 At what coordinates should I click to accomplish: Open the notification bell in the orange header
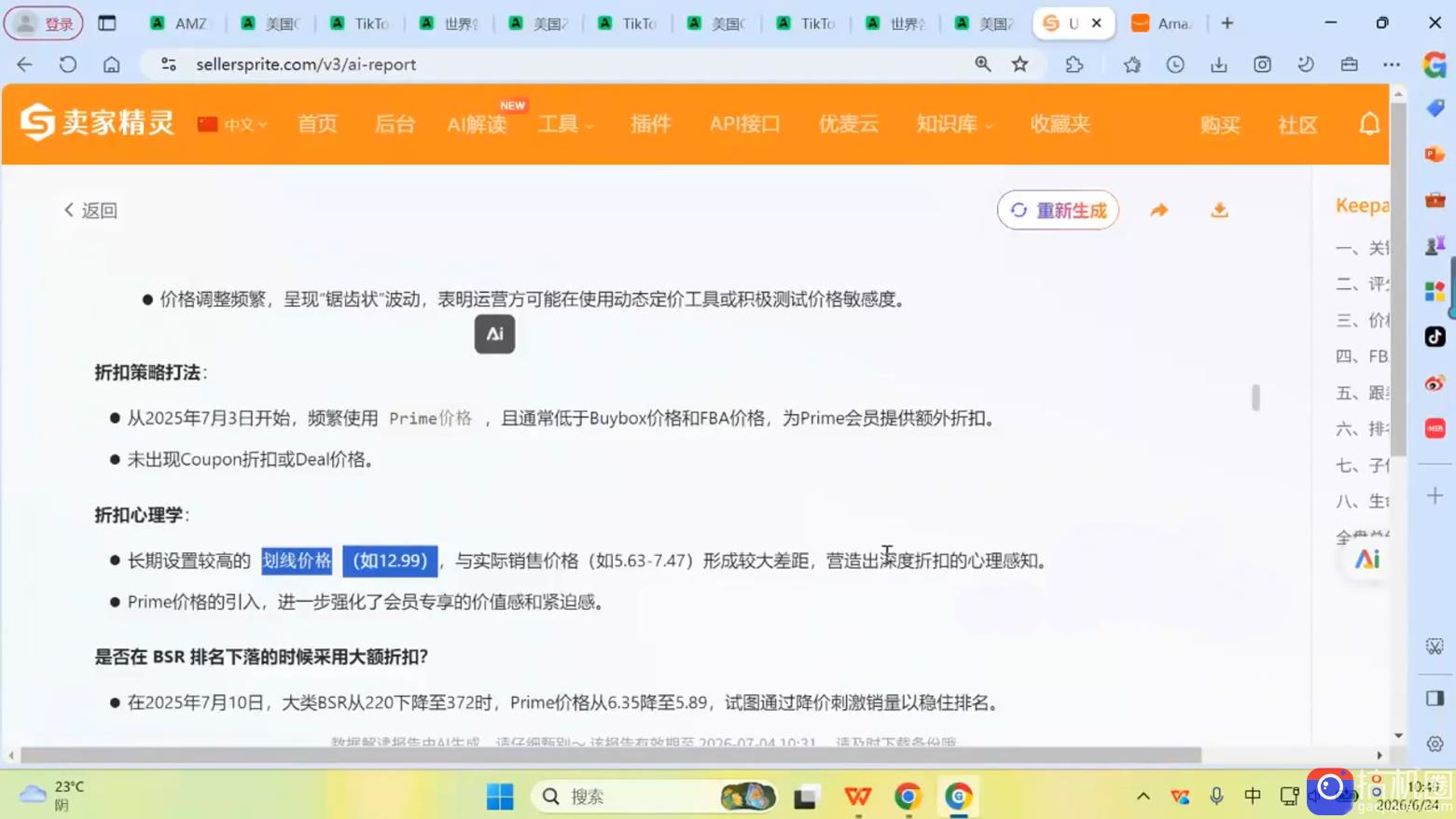(x=1369, y=124)
